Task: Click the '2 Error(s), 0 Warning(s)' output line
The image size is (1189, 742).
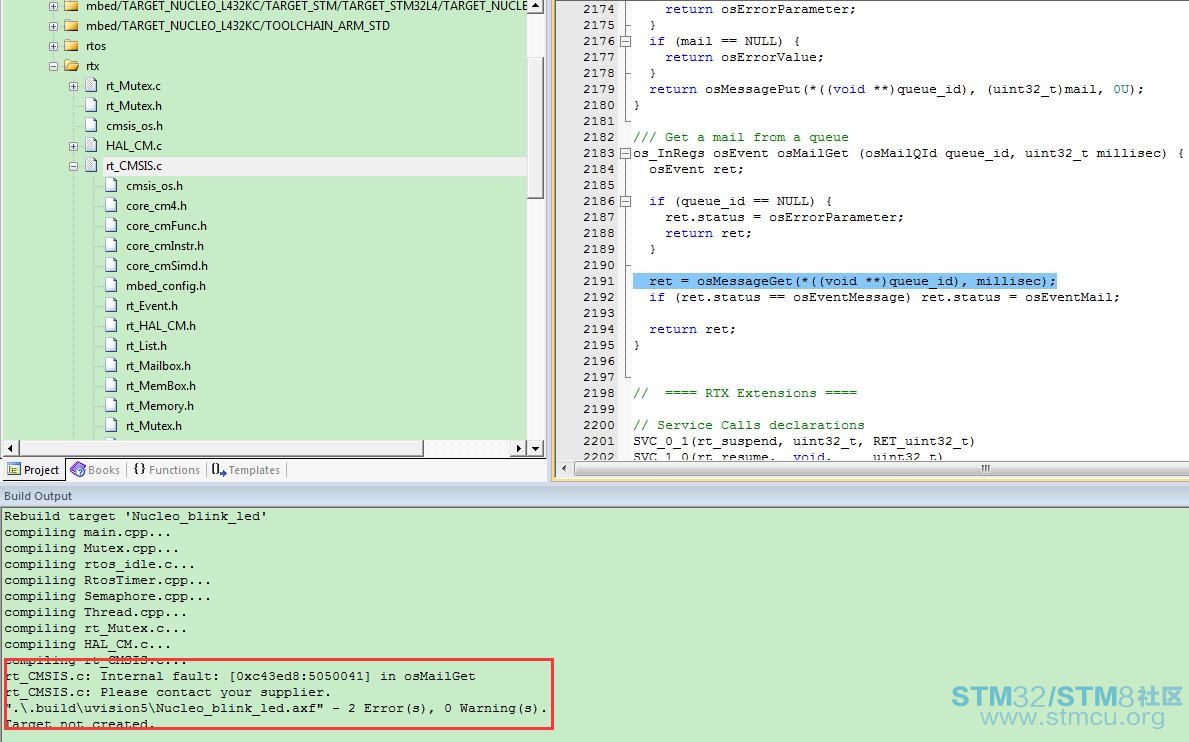Action: (276, 708)
